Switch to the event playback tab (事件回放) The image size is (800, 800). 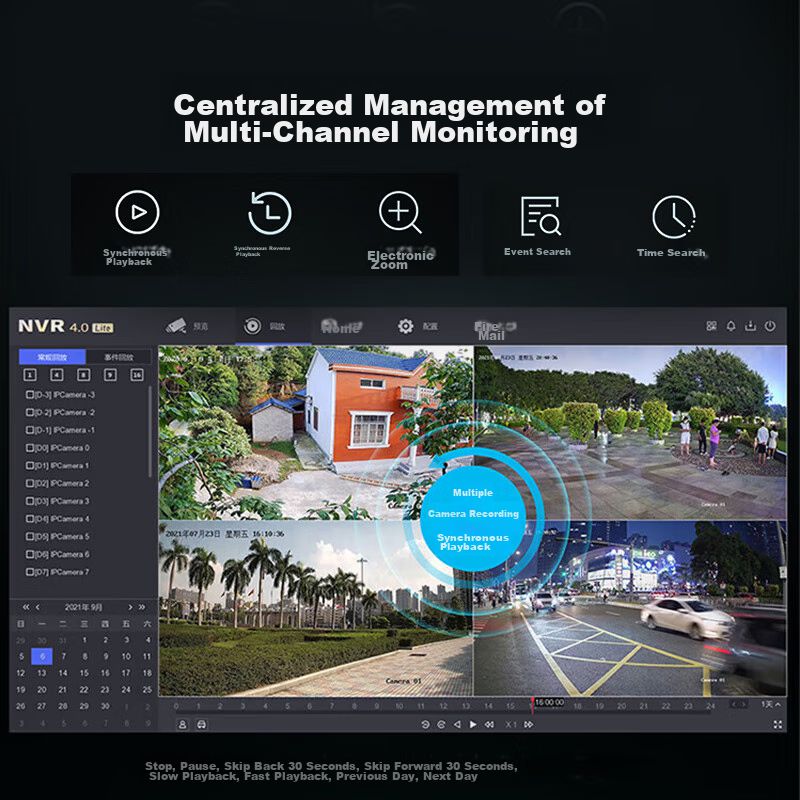pyautogui.click(x=118, y=357)
